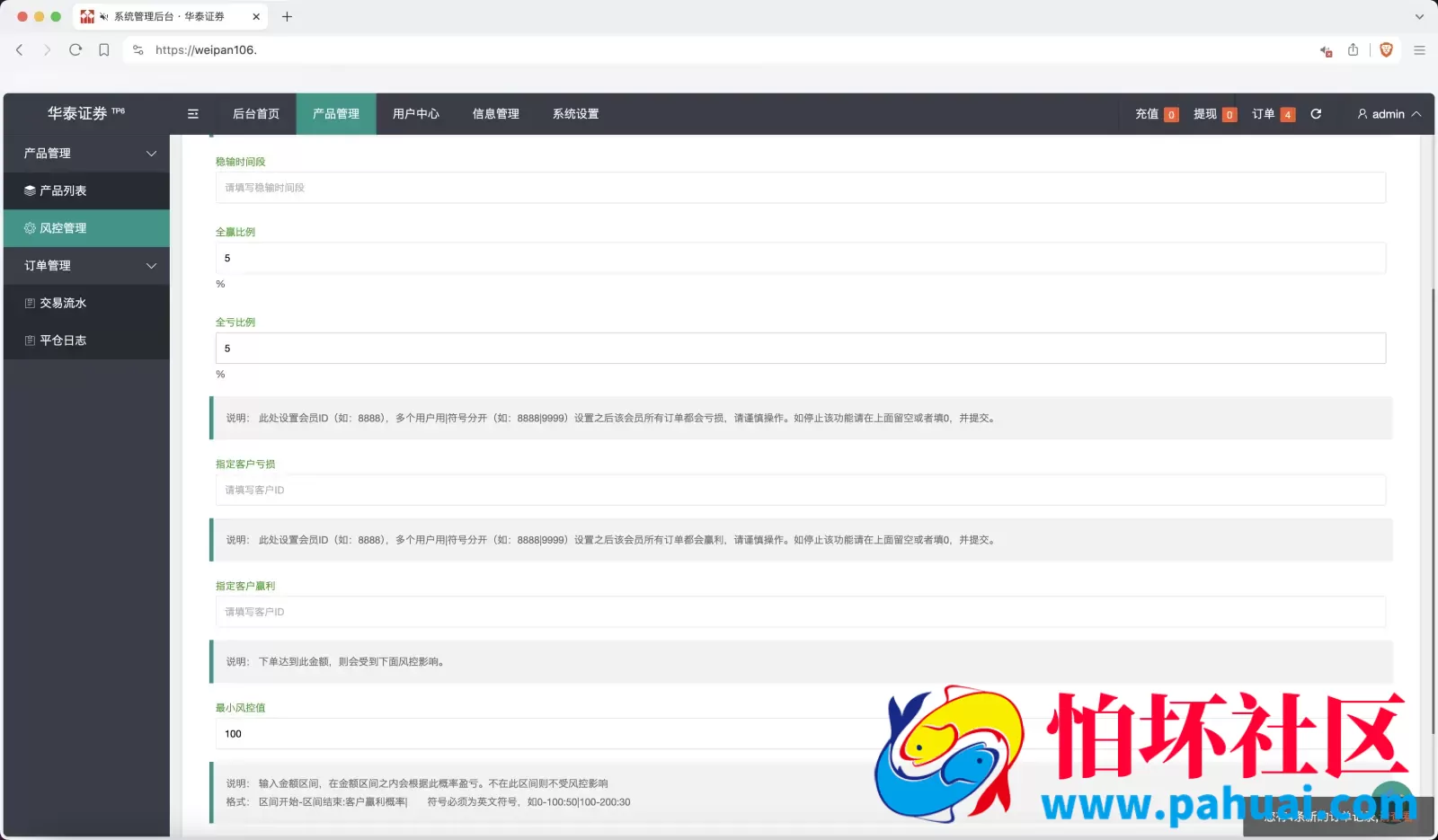Go back with browser back arrow
Screen dimensions: 1438x840
(x=20, y=50)
